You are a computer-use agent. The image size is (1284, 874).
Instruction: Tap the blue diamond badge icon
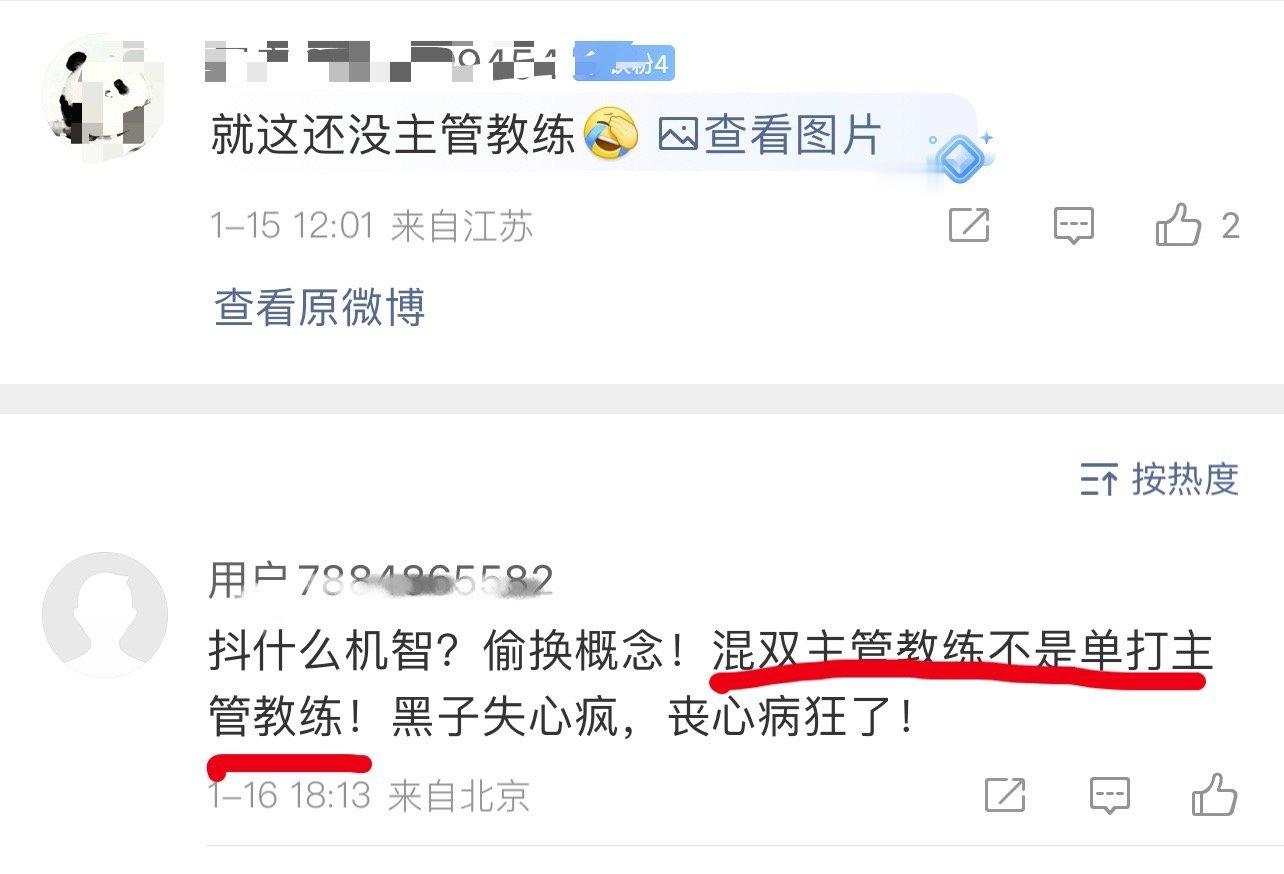(959, 158)
